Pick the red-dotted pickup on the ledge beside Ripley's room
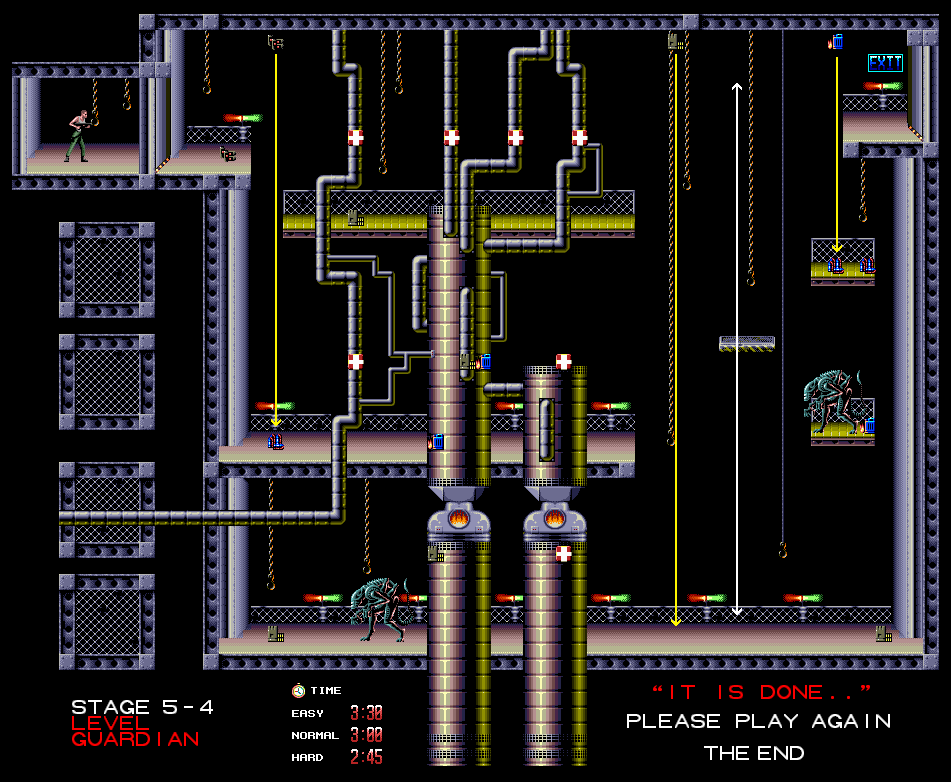 227,154
